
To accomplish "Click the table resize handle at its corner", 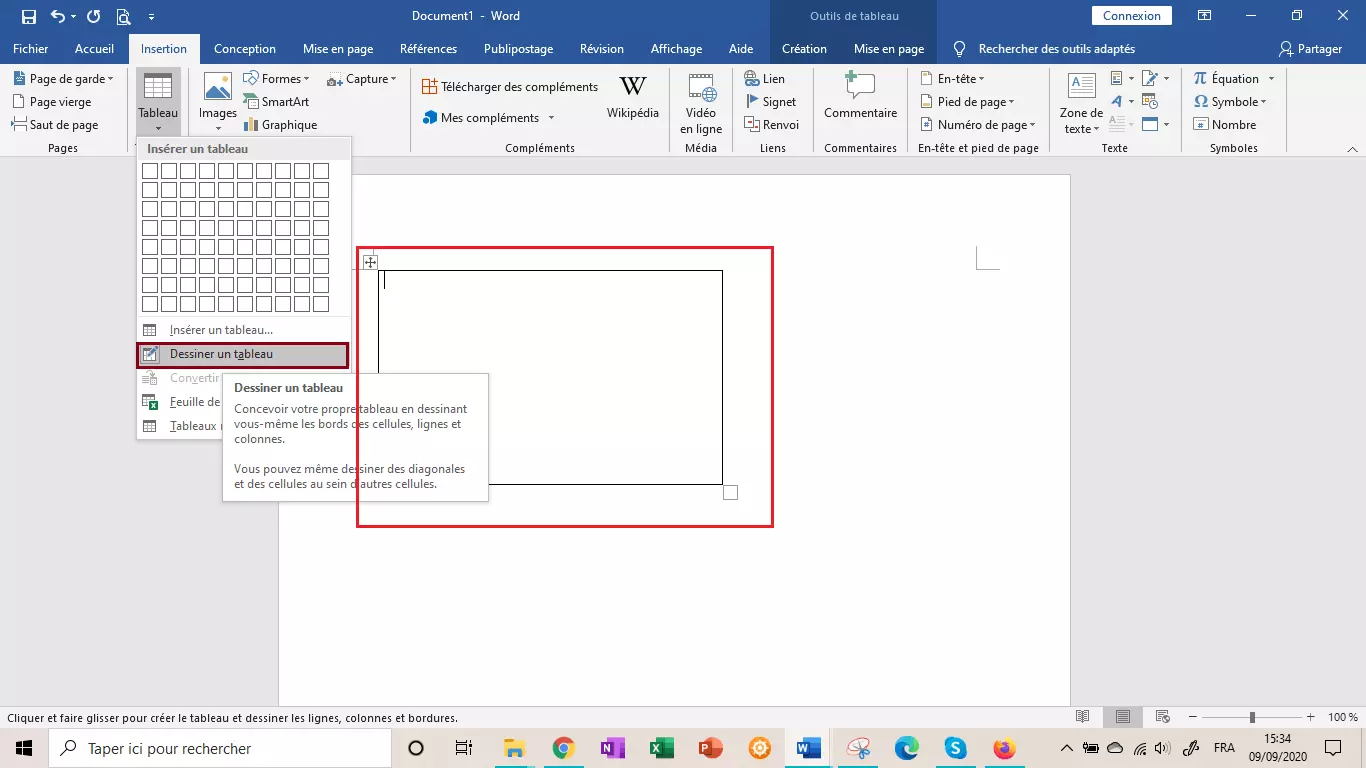I will (x=730, y=492).
